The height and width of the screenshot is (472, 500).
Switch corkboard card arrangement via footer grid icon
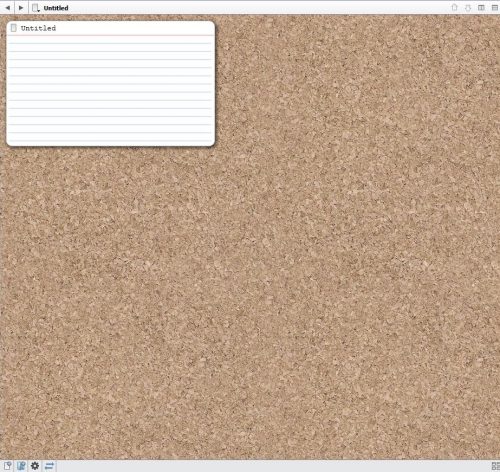click(495, 466)
